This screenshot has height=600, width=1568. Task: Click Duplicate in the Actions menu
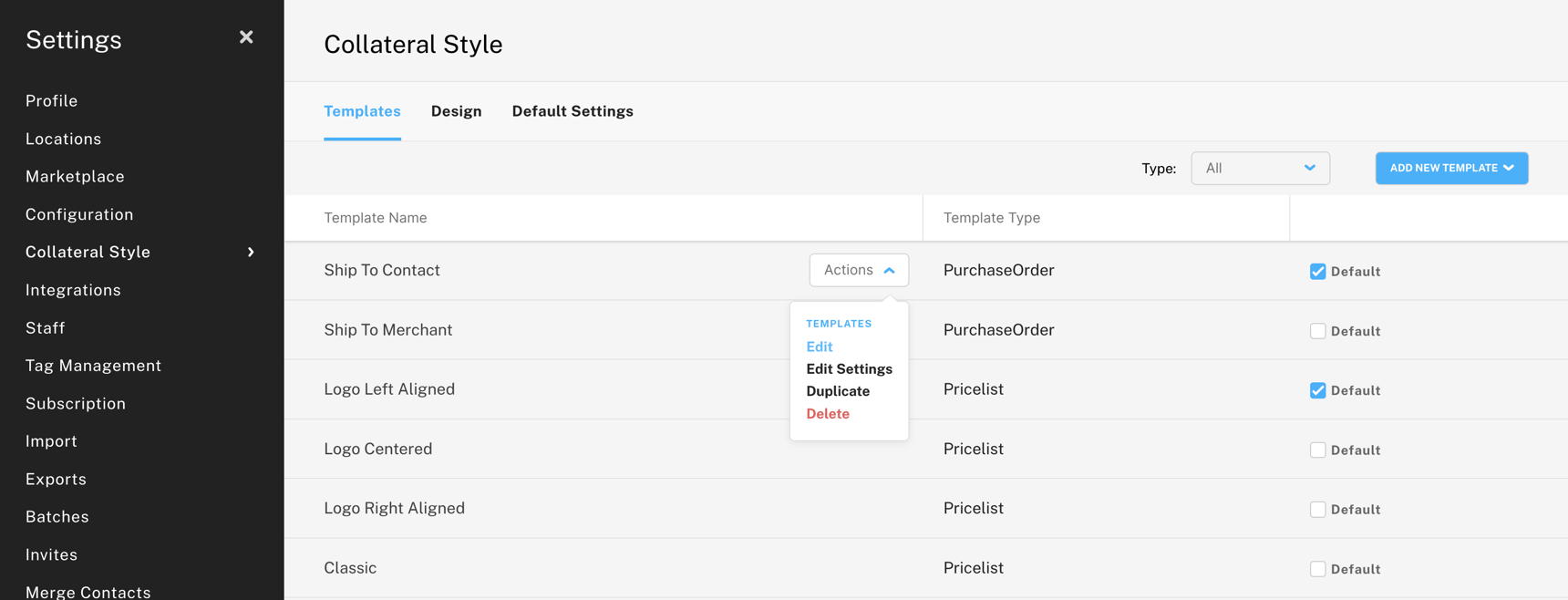[x=838, y=390]
